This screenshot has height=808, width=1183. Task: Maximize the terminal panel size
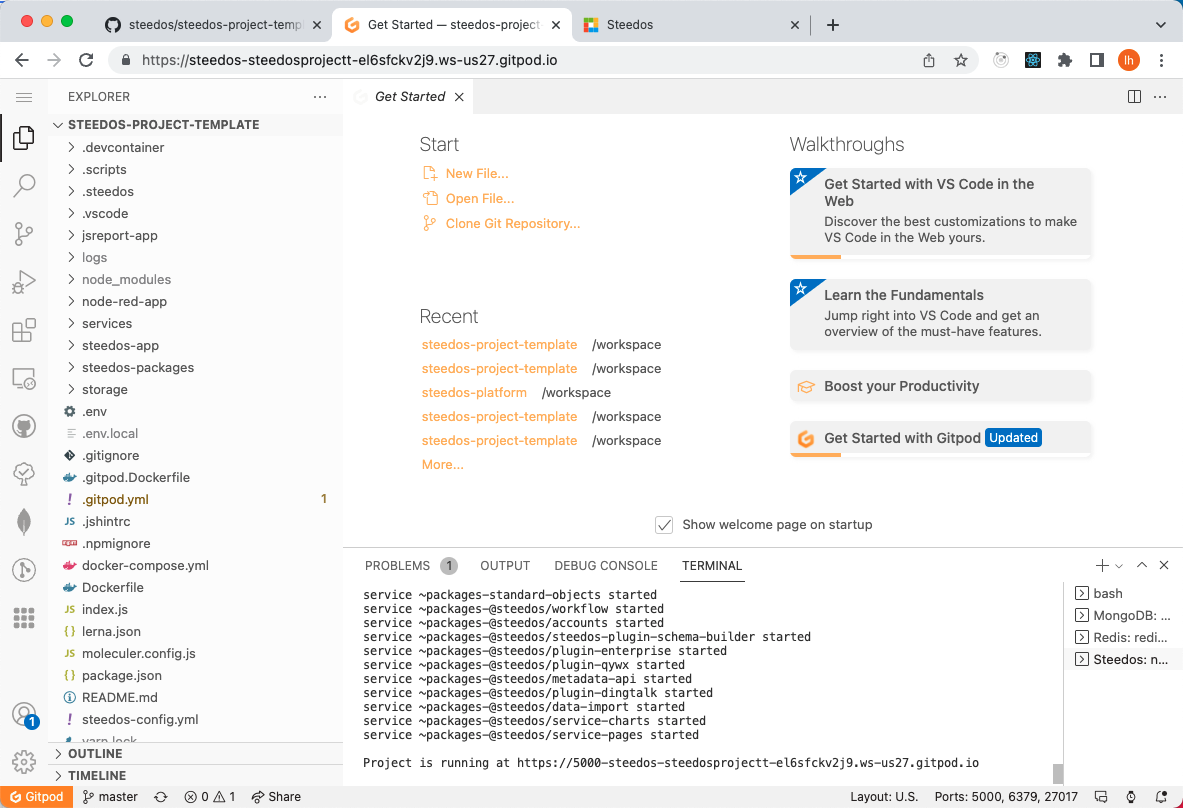click(1142, 565)
